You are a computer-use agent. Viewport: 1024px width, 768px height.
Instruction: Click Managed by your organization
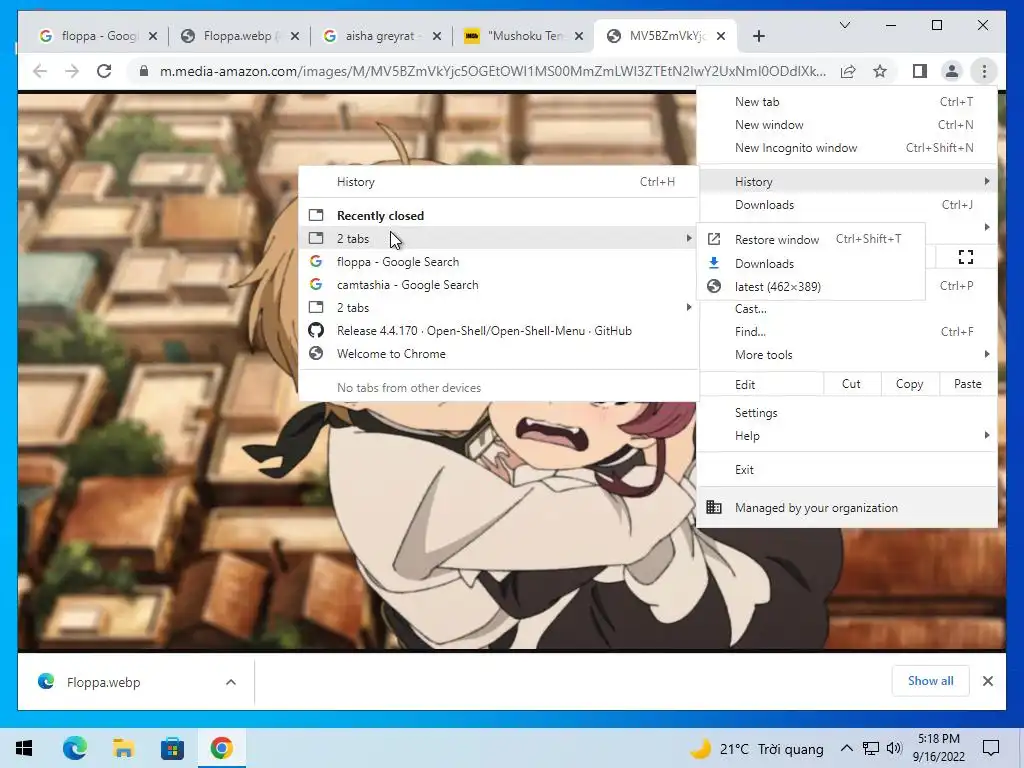click(x=847, y=507)
